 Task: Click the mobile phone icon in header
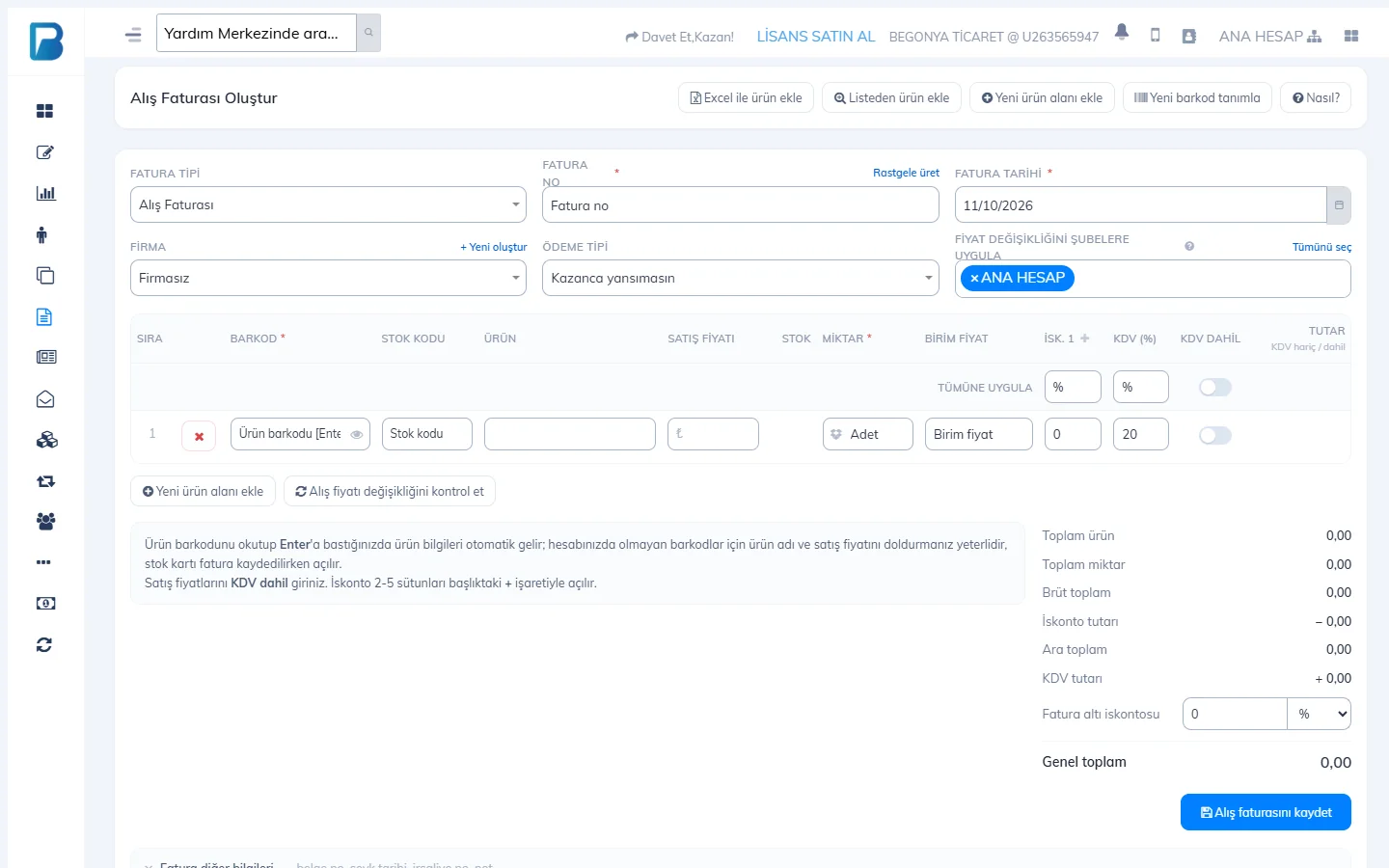(1155, 36)
